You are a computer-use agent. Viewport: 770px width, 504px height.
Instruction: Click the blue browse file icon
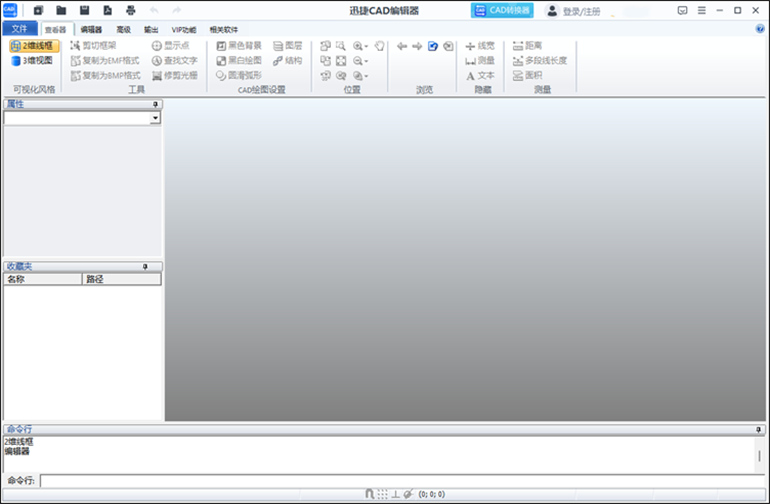pos(433,46)
